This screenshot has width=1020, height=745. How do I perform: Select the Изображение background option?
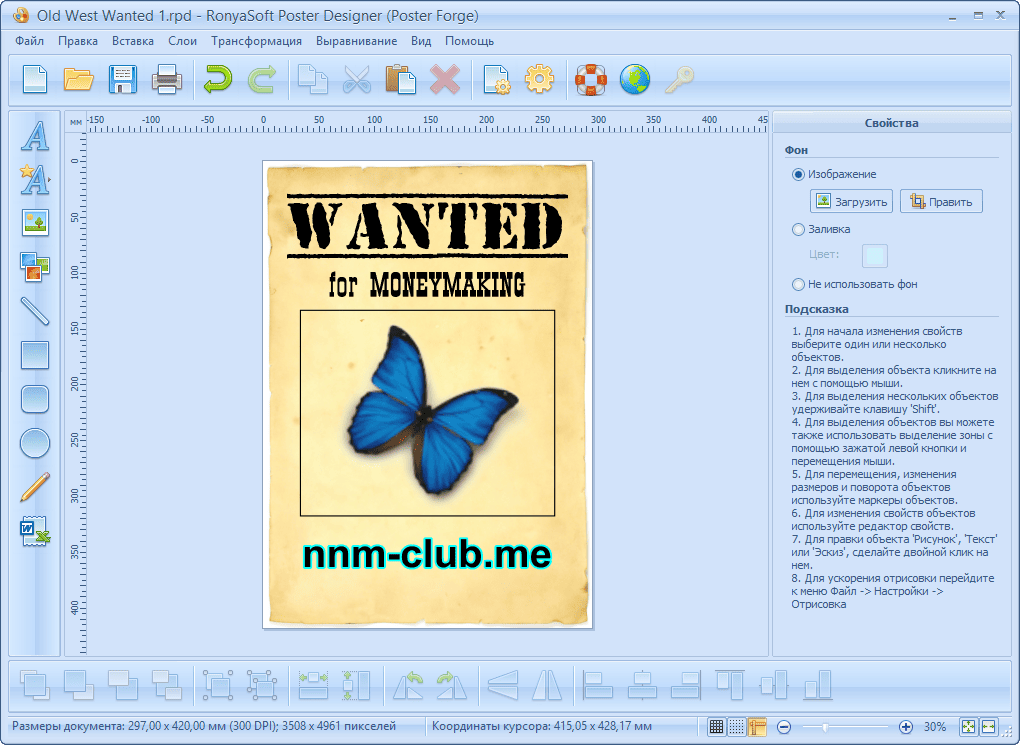835,174
